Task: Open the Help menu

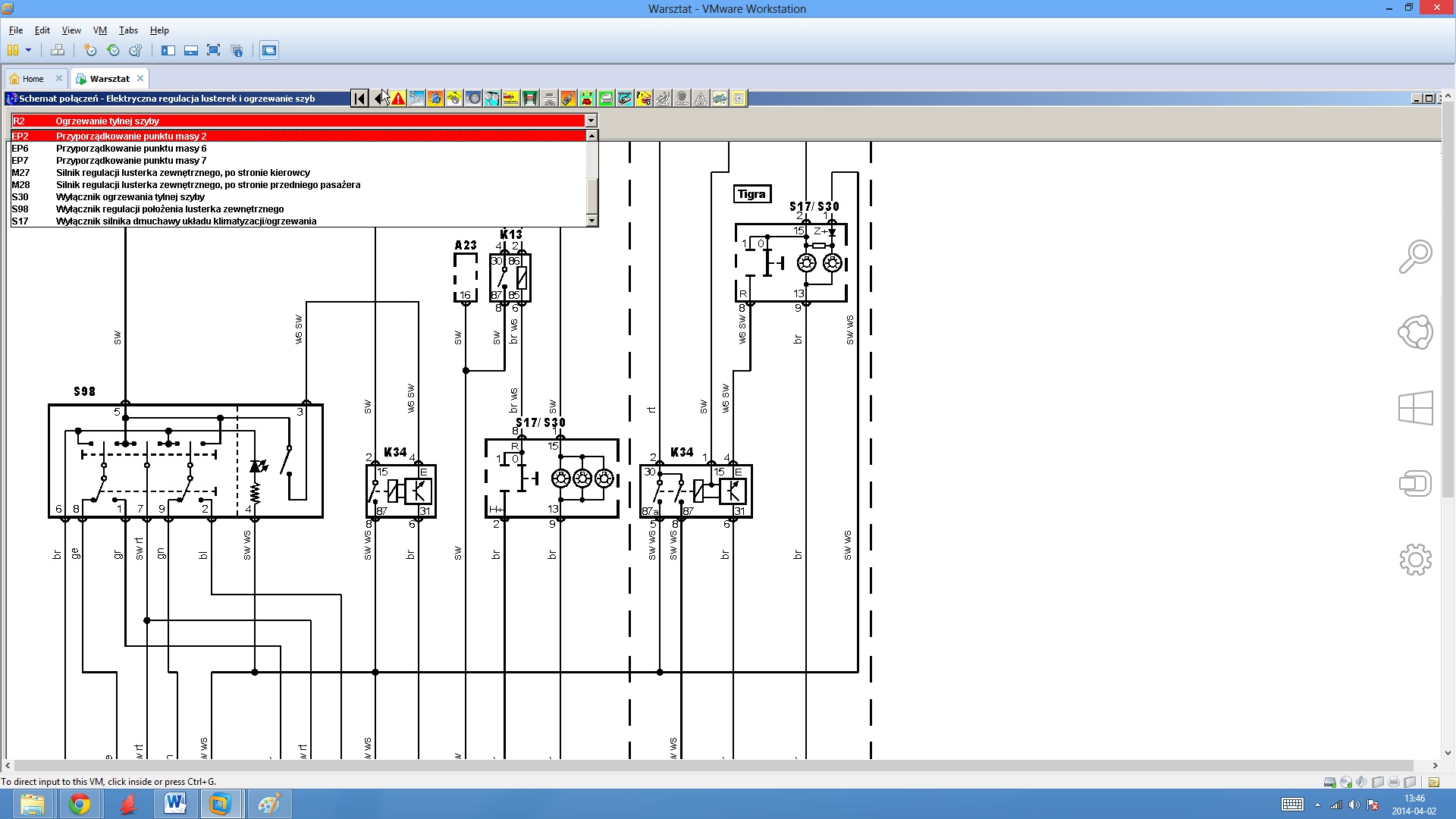Action: click(159, 30)
